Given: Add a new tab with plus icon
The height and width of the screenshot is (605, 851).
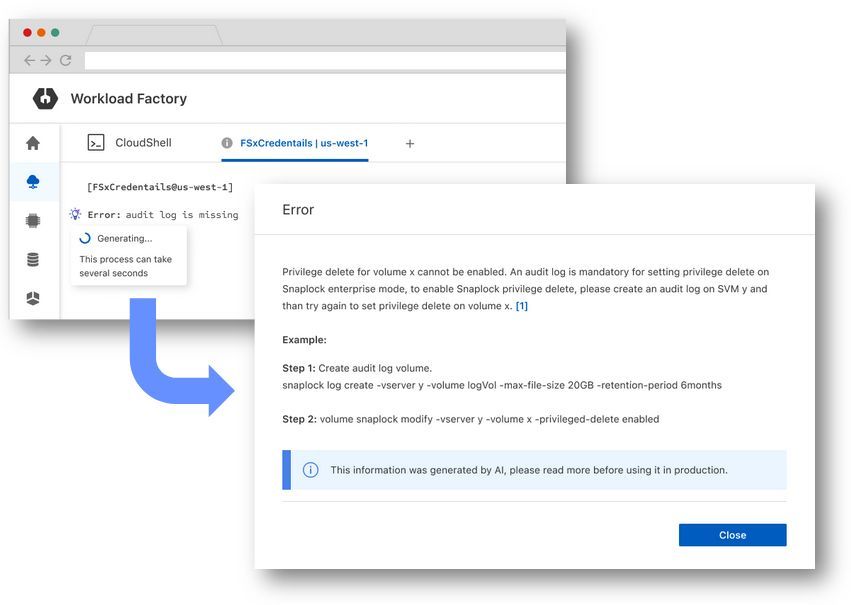Looking at the screenshot, I should click(410, 143).
